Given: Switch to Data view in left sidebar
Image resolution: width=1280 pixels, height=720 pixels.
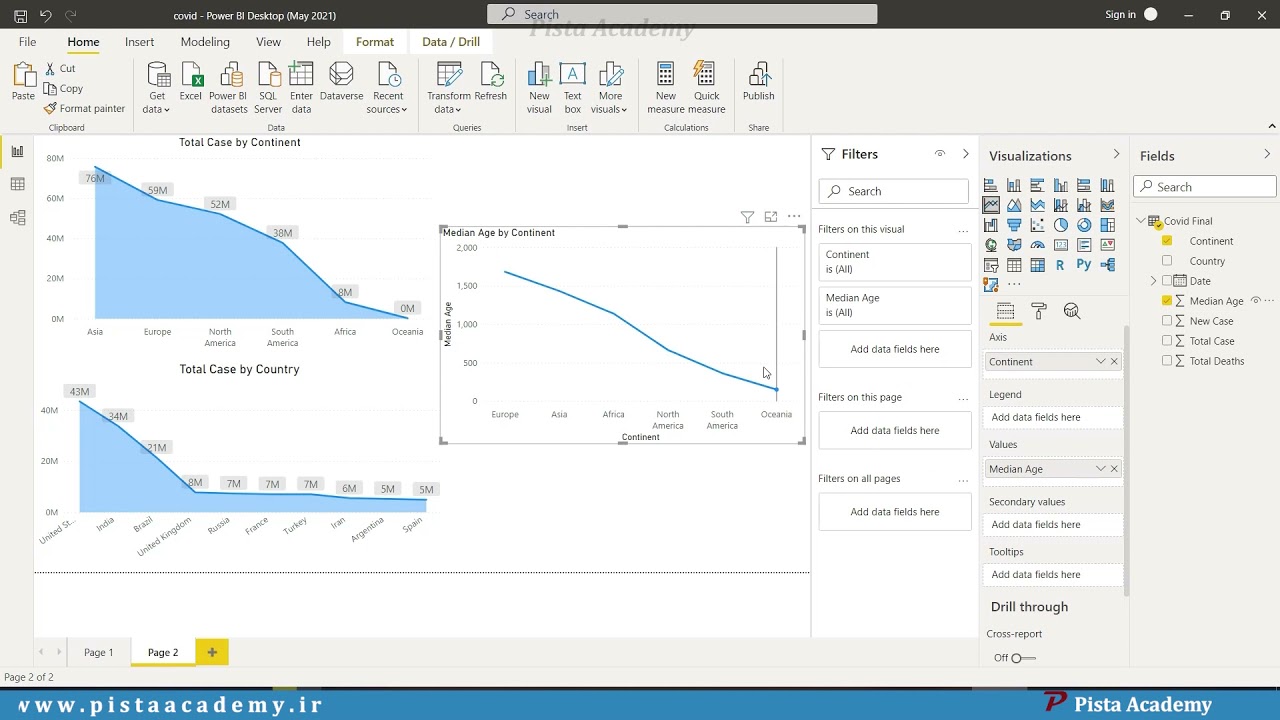Looking at the screenshot, I should click(17, 184).
